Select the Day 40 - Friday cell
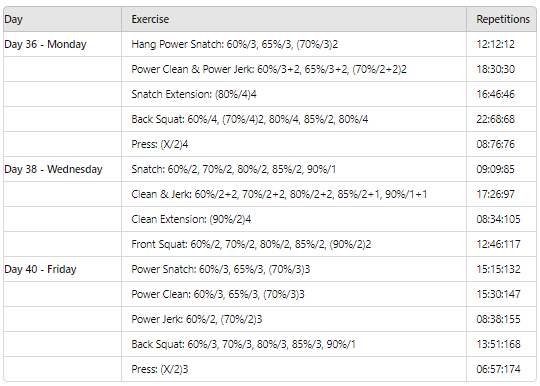540x386 pixels. click(62, 269)
